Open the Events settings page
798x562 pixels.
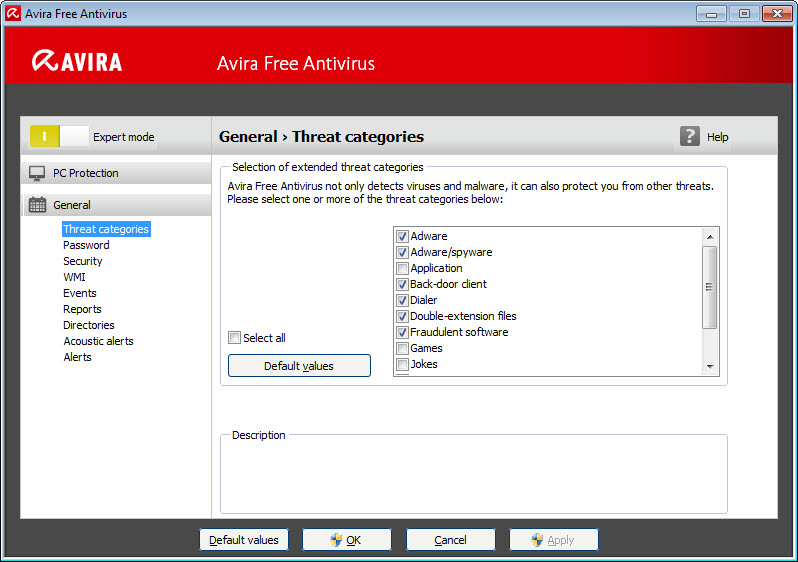point(79,293)
